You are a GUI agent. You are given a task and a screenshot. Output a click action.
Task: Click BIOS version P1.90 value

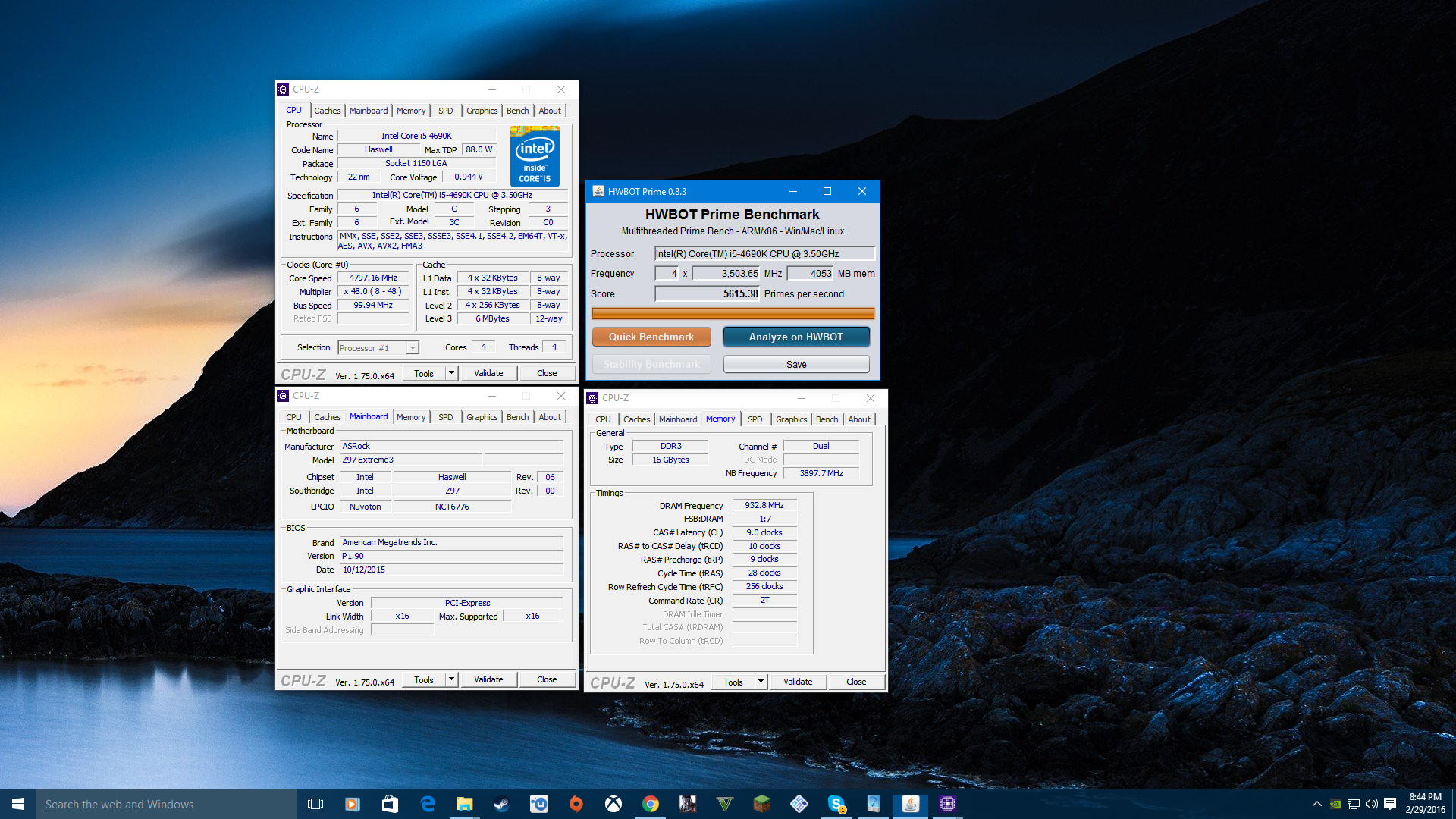click(451, 556)
